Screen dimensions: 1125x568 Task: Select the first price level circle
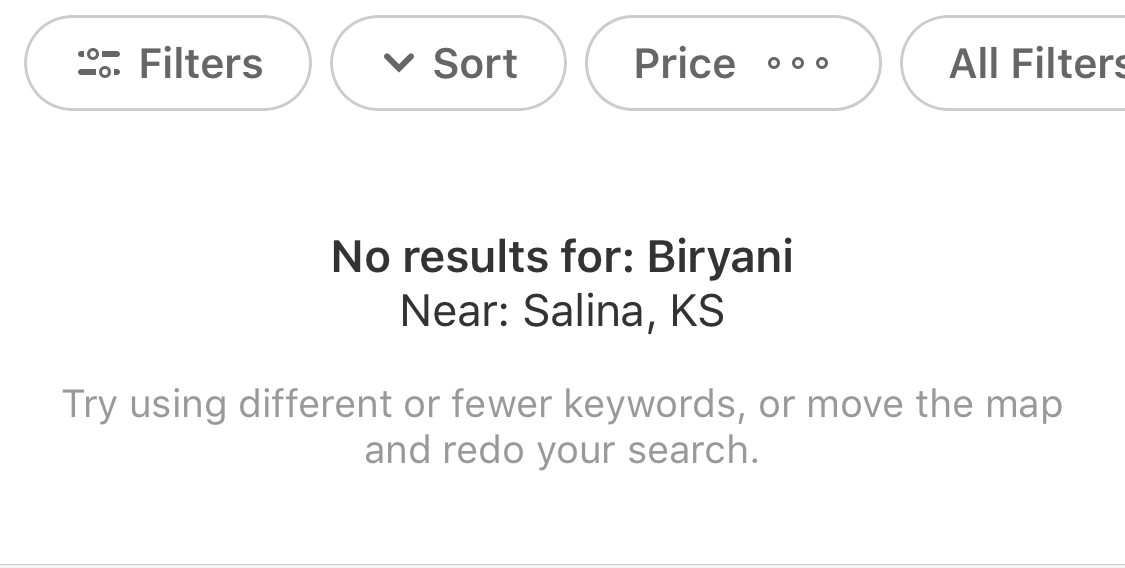tap(773, 63)
